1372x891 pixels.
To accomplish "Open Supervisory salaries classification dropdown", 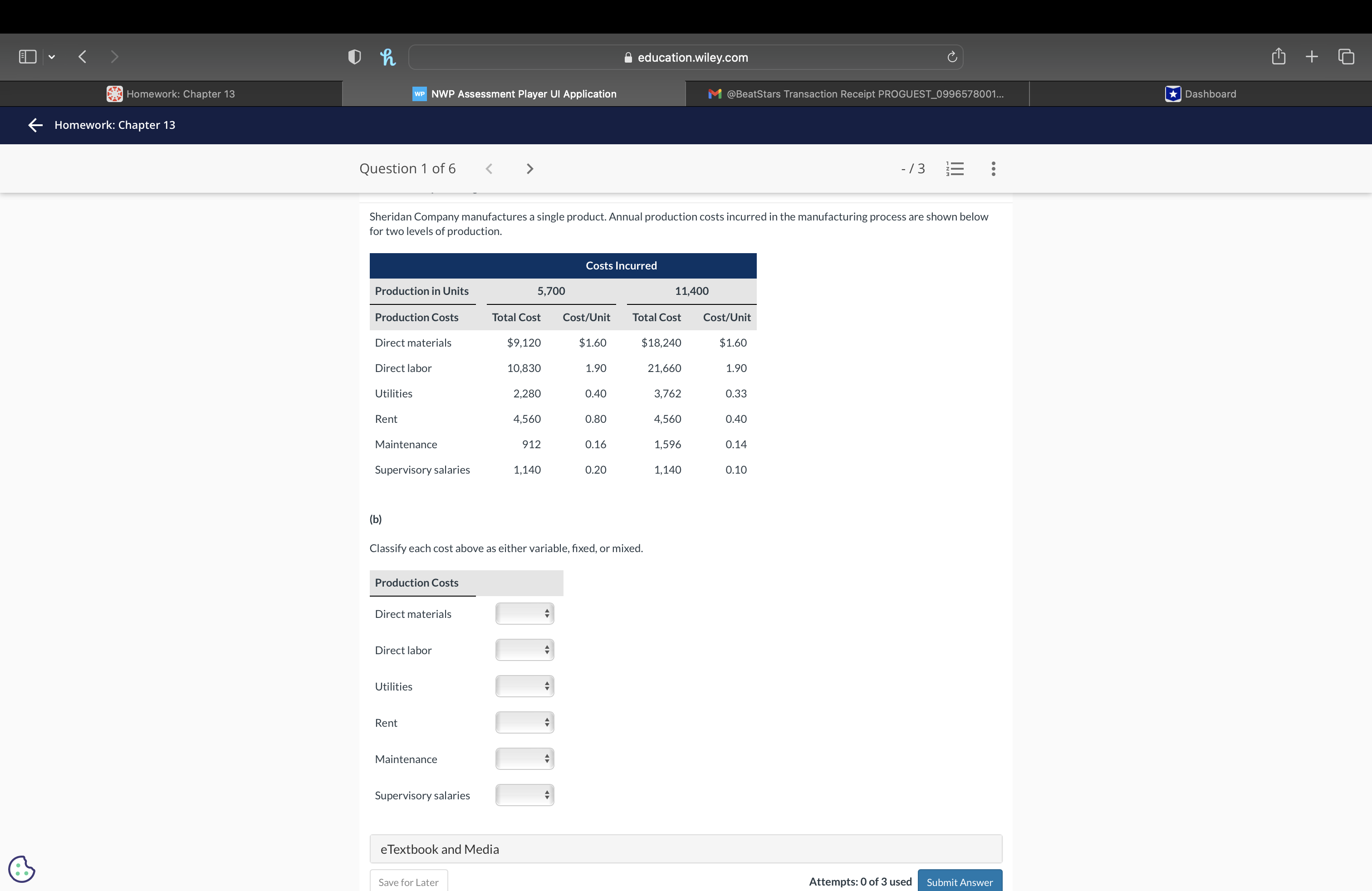I will [524, 795].
